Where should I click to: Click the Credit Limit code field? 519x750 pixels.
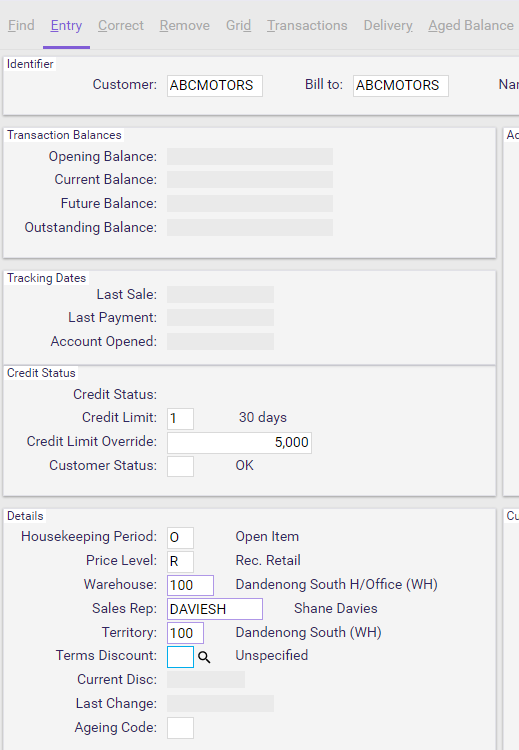[180, 419]
